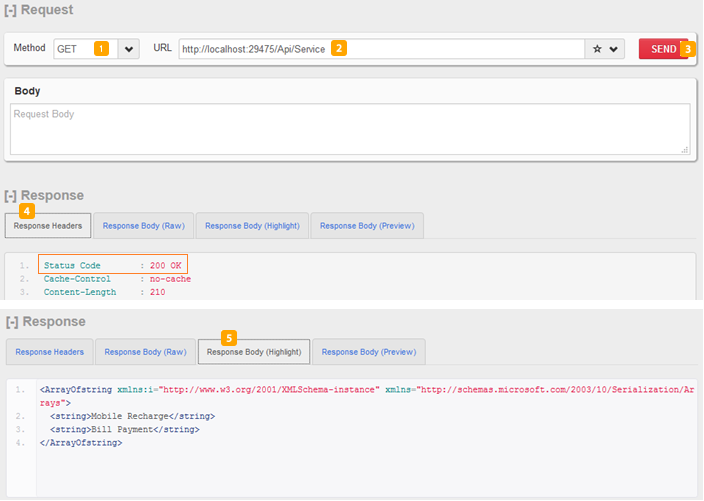Viewport: 704px width, 501px height.
Task: Click the Body text area resize grip
Action: pos(685,150)
